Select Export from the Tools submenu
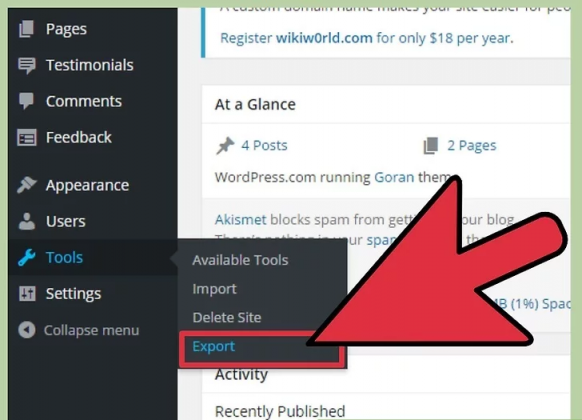582x420 pixels. click(213, 346)
